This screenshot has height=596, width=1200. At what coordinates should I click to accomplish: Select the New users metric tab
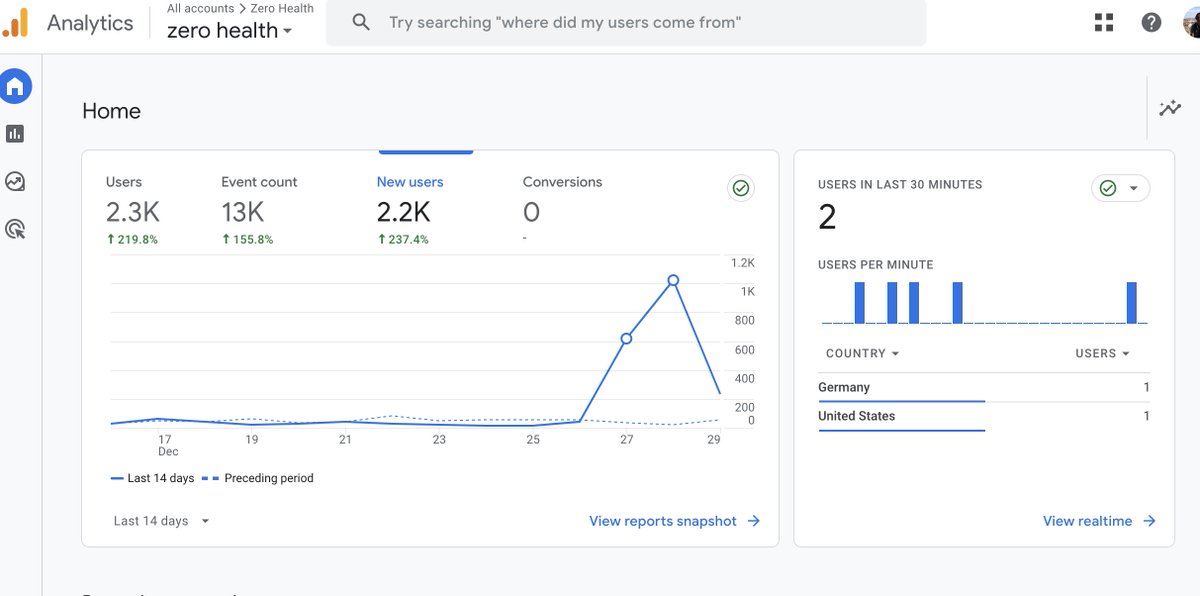tap(410, 210)
